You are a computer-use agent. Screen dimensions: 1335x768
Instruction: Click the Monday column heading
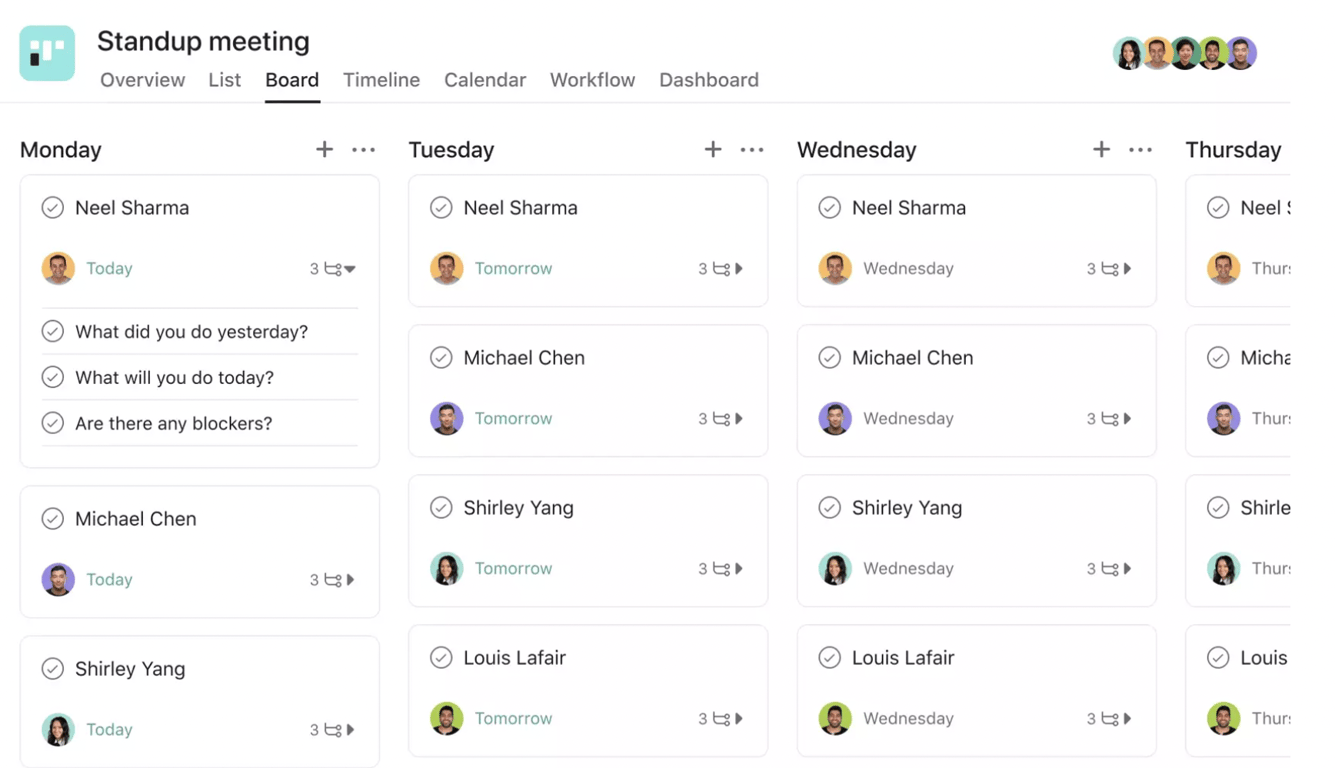coord(61,150)
